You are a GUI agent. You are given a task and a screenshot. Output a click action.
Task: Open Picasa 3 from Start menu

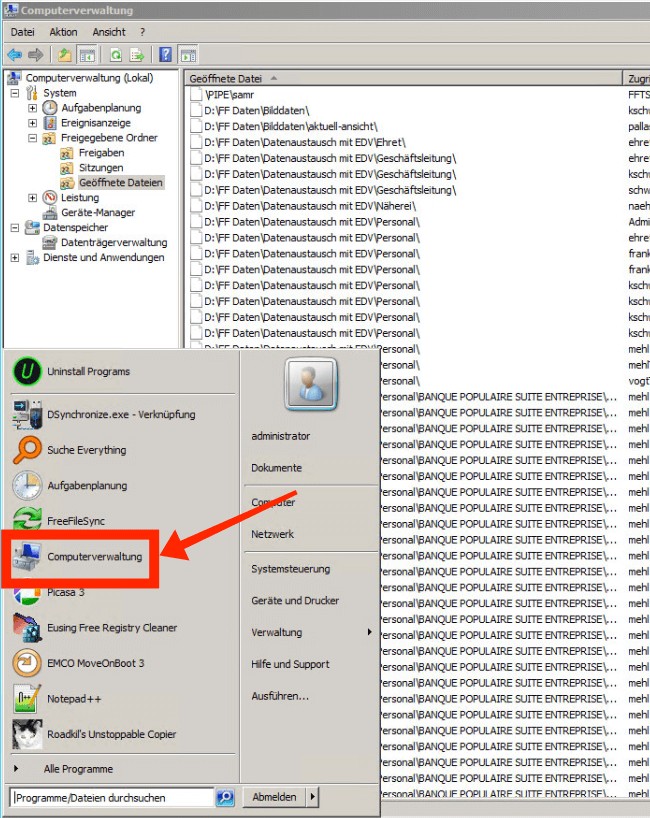click(66, 592)
